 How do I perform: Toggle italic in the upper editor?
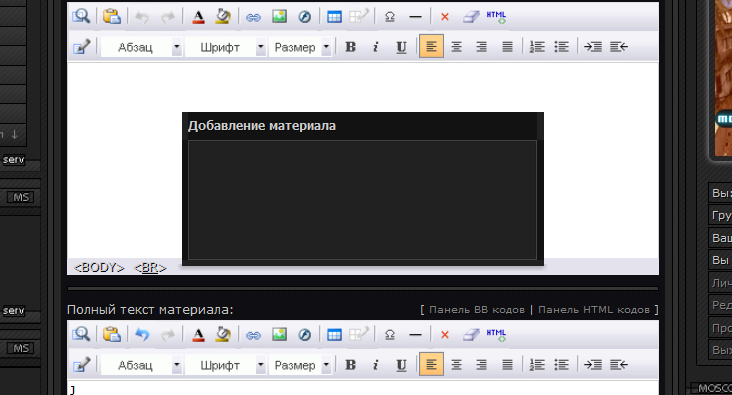376,47
